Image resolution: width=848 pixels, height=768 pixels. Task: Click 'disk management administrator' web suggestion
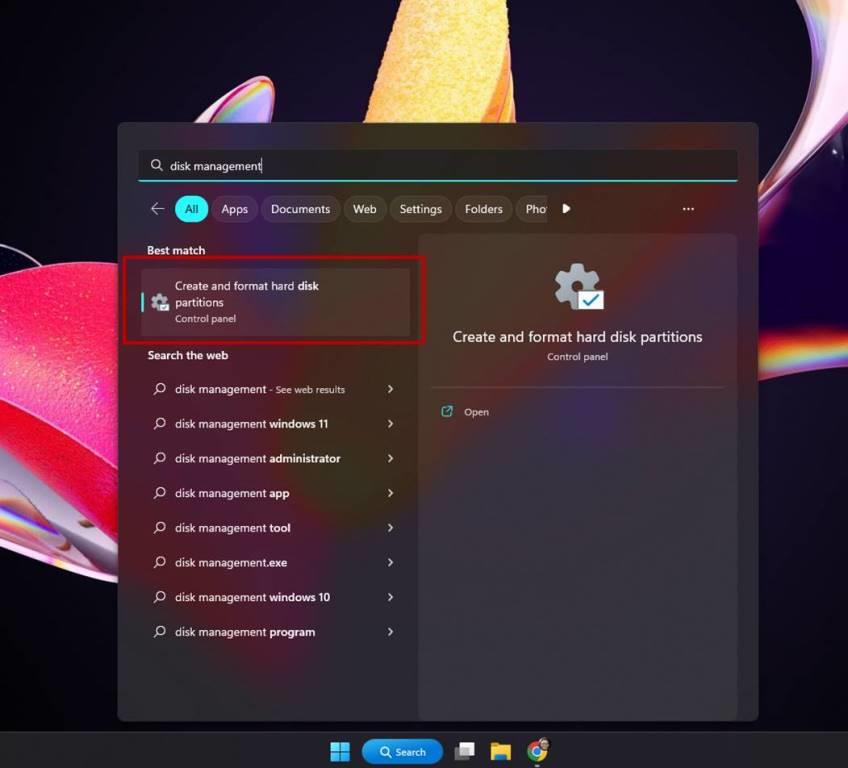(257, 459)
